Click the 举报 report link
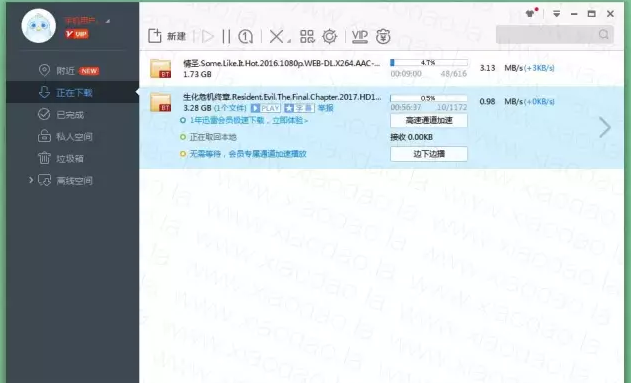 326,108
